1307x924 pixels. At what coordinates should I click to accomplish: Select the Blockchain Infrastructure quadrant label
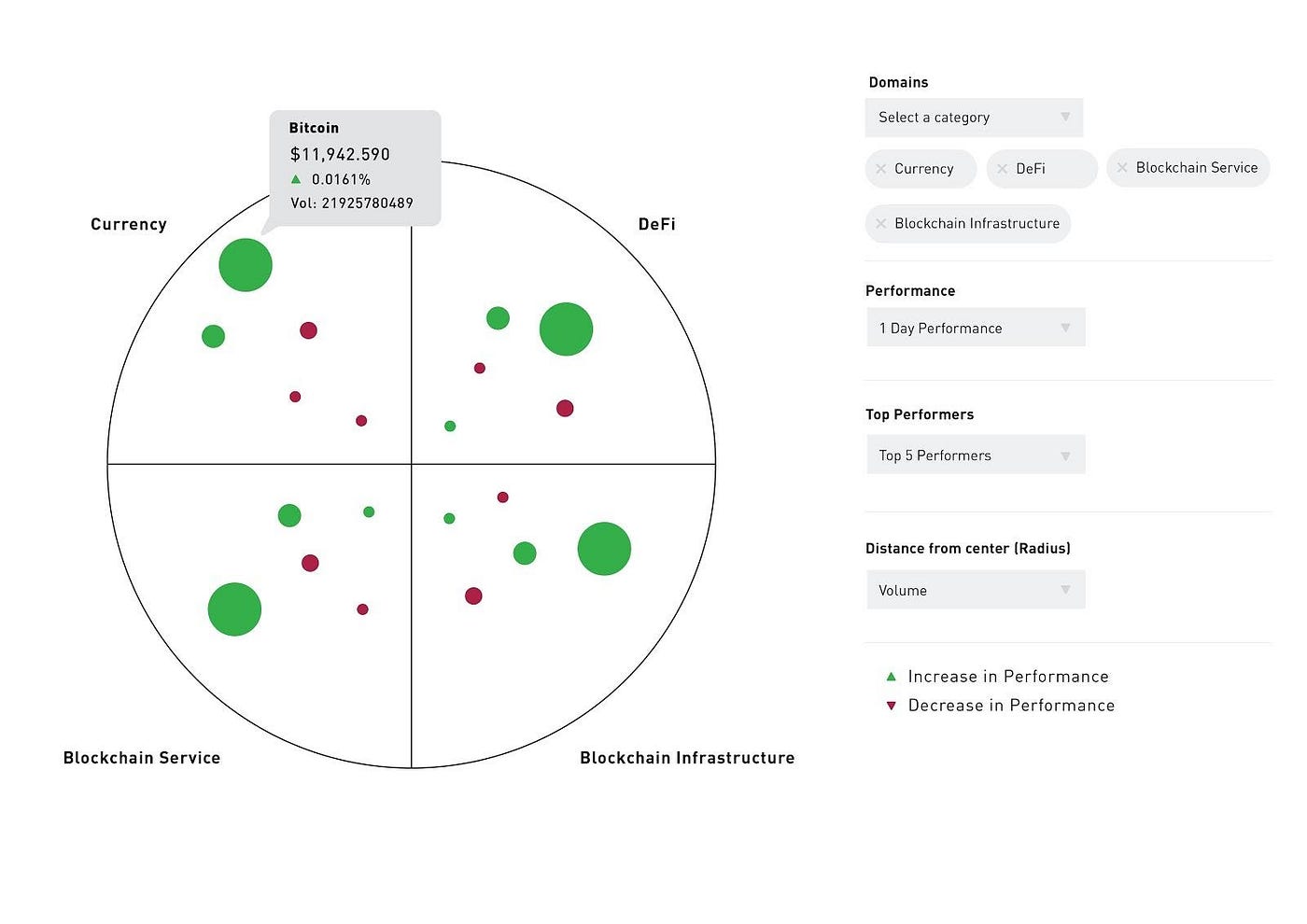click(687, 758)
